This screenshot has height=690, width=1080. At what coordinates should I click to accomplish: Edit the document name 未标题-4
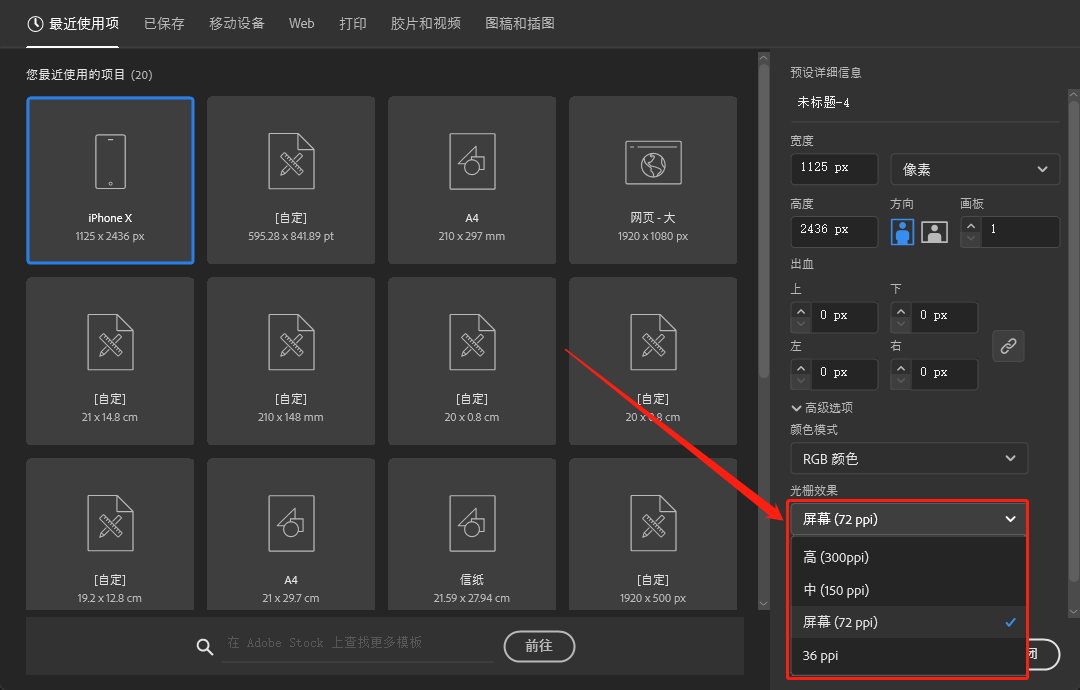[924, 103]
